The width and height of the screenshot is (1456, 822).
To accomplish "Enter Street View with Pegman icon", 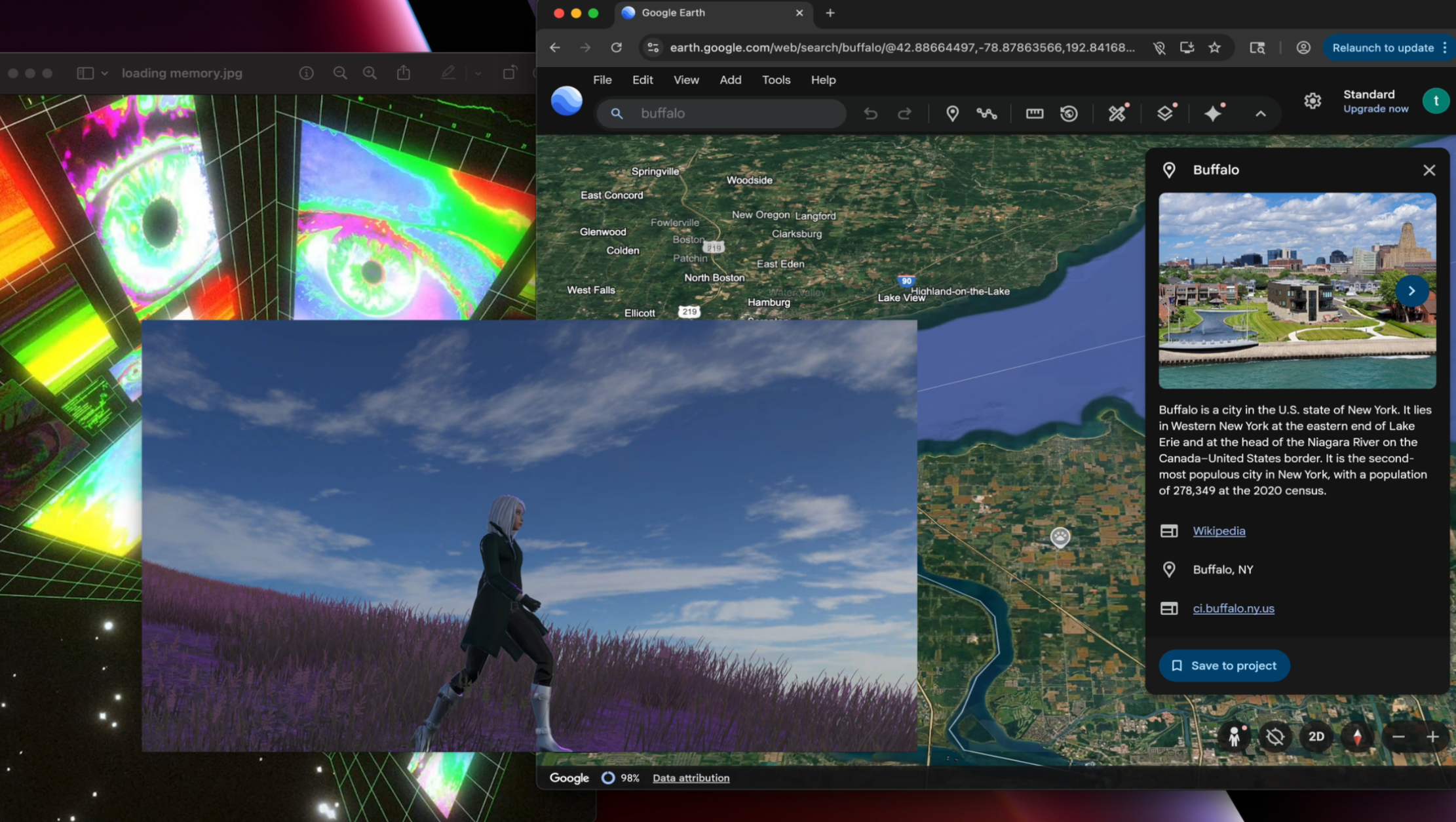I will [1235, 737].
